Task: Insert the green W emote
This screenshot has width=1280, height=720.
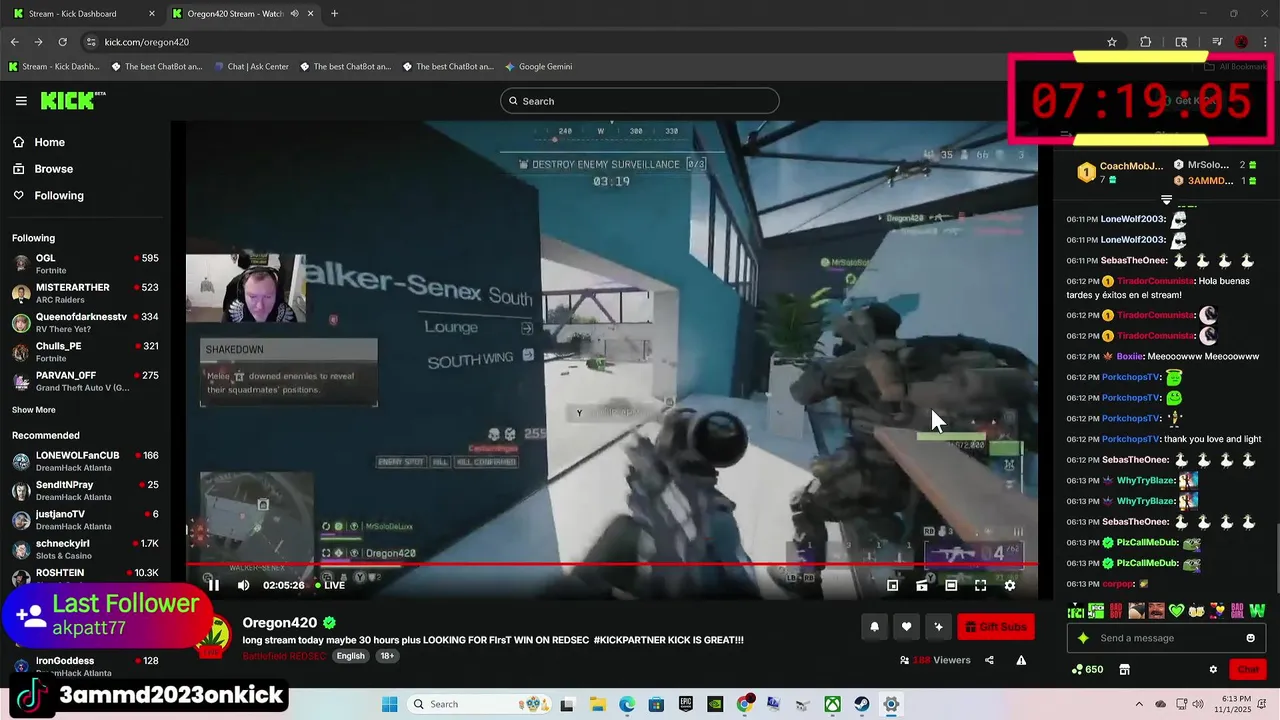Action: coord(1257,611)
